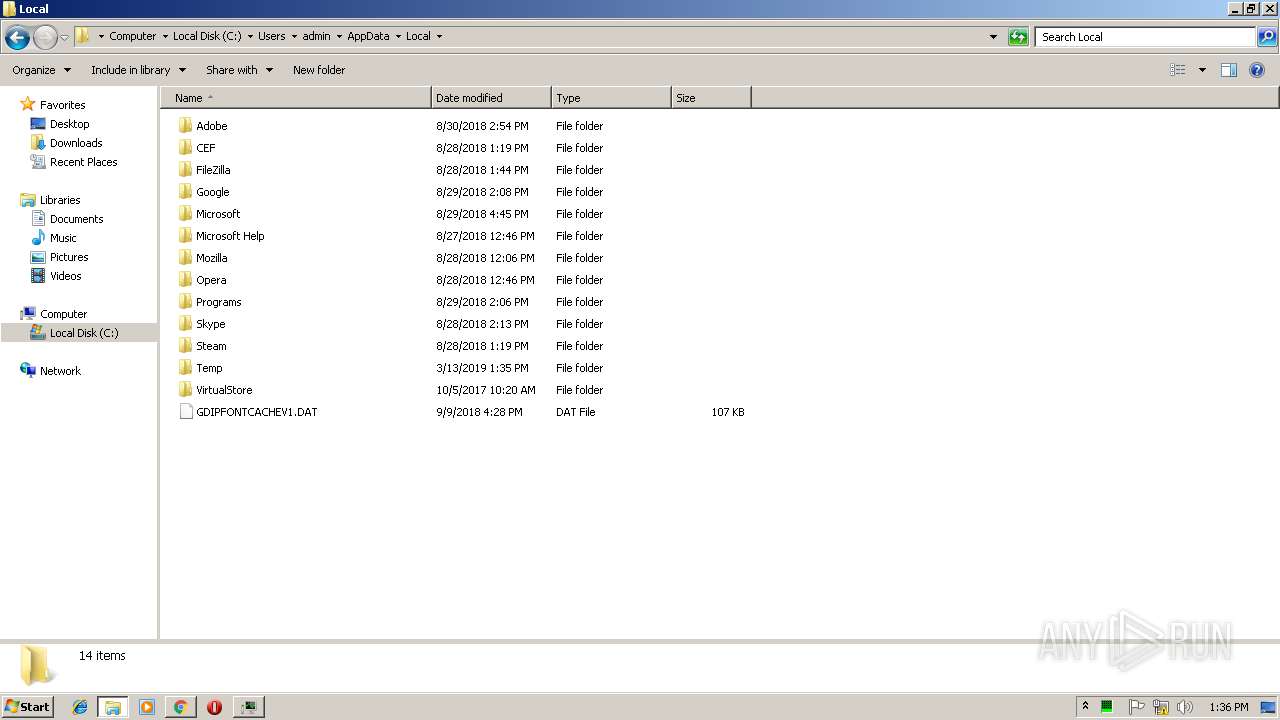The height and width of the screenshot is (720, 1280).
Task: Select Recent Places in the navigation pane
Action: pyautogui.click(x=83, y=162)
